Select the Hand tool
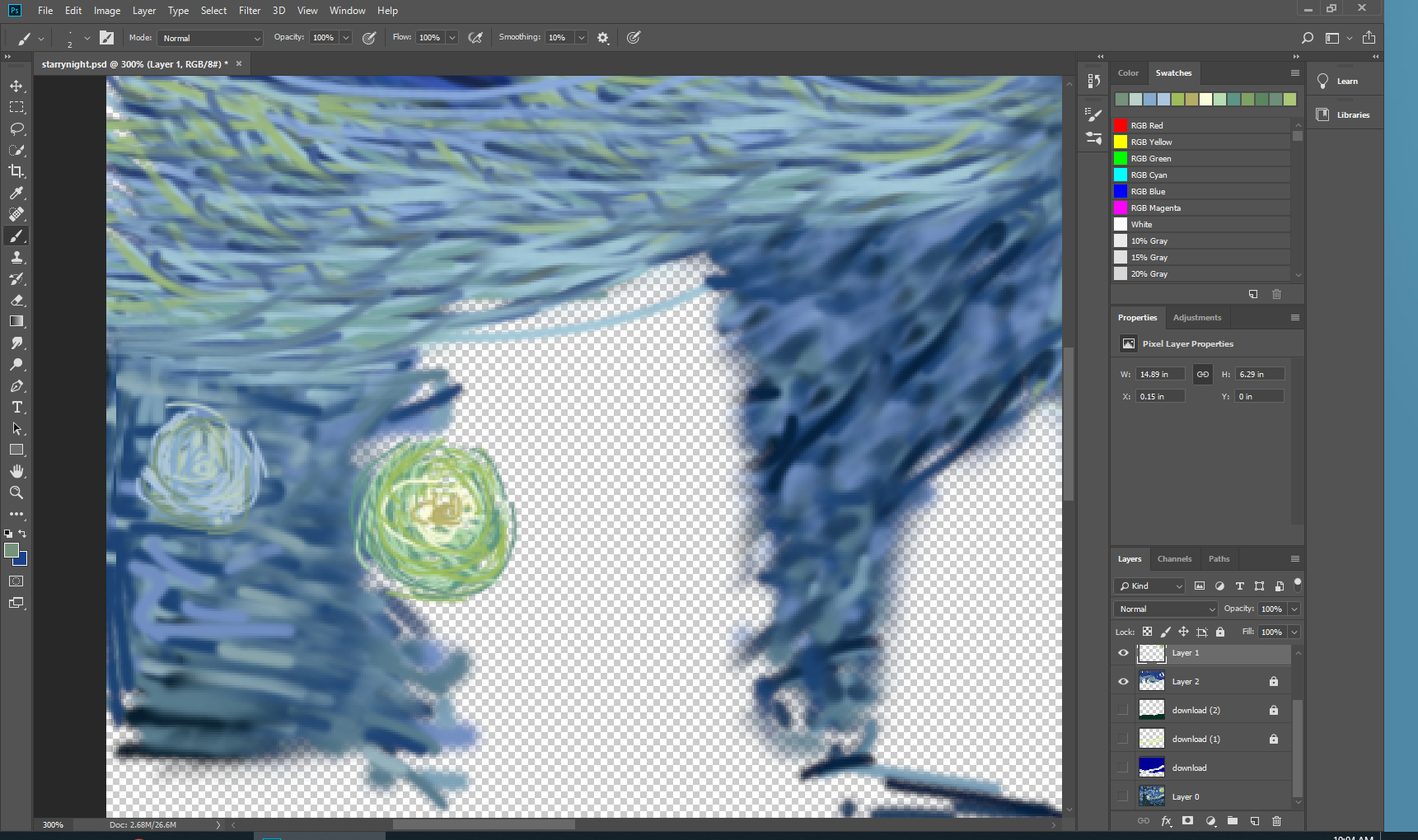This screenshot has height=840, width=1418. click(16, 471)
